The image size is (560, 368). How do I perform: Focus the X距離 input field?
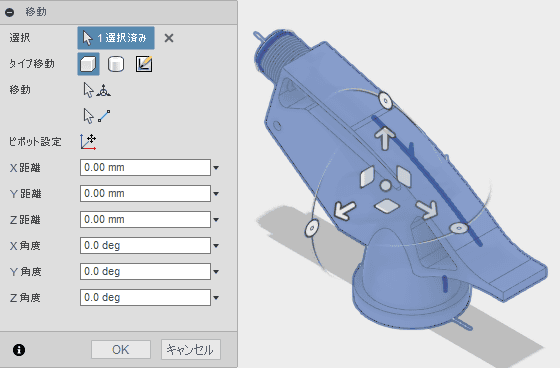tap(145, 168)
